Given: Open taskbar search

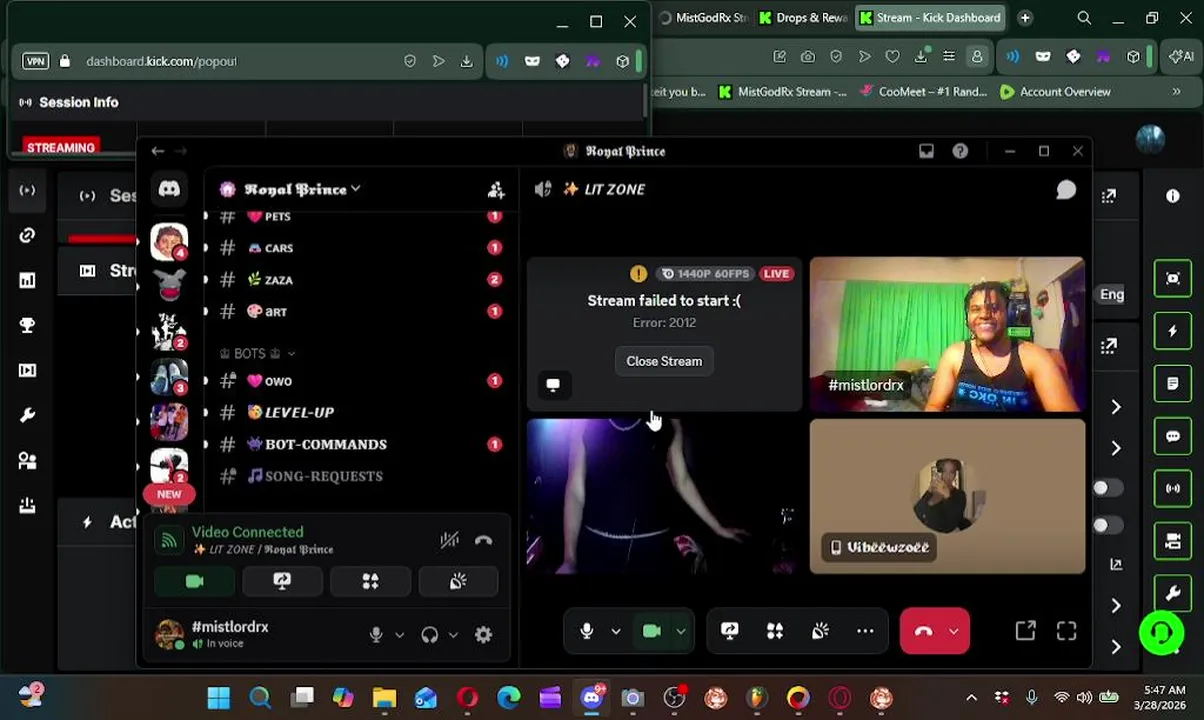Looking at the screenshot, I should tap(260, 697).
